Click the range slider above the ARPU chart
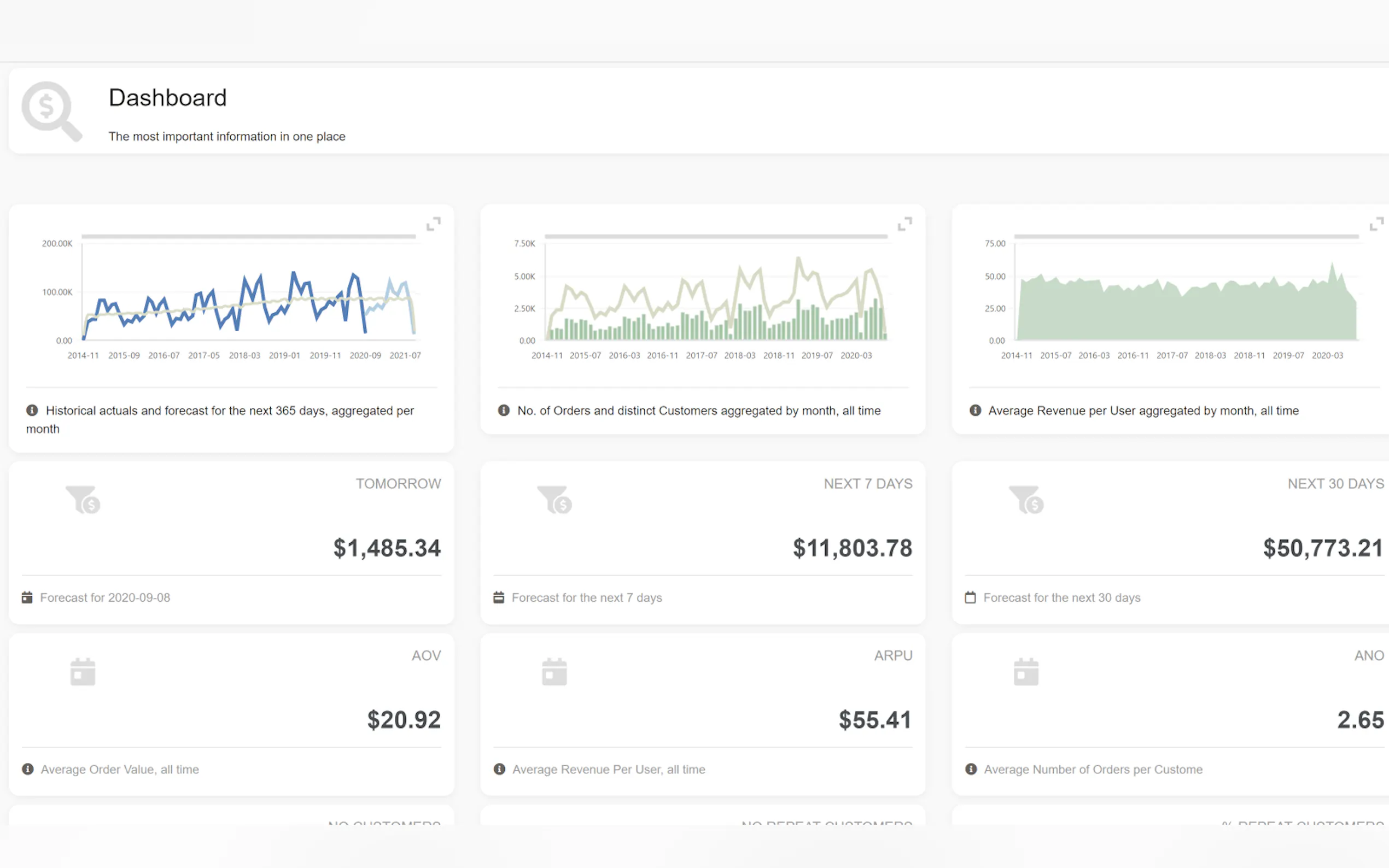1389x868 pixels. (x=1186, y=236)
